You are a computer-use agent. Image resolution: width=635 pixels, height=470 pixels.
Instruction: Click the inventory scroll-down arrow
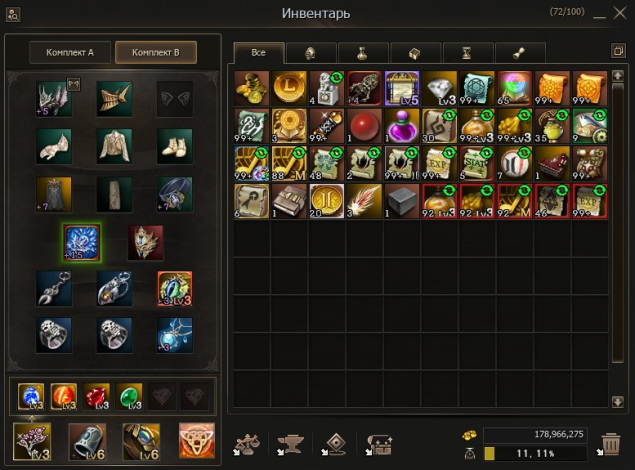617,402
